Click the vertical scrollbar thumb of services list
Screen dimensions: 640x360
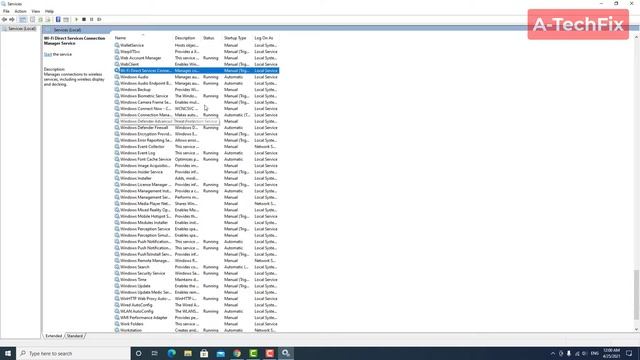click(x=636, y=295)
